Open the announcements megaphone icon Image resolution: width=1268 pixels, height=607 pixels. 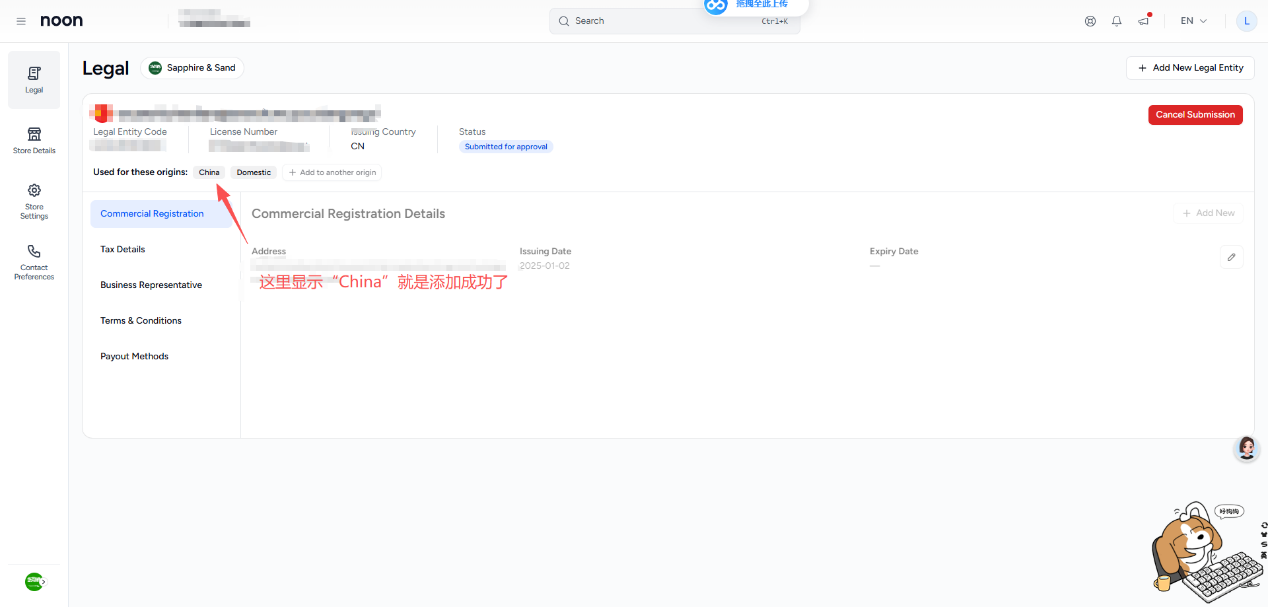click(1144, 20)
